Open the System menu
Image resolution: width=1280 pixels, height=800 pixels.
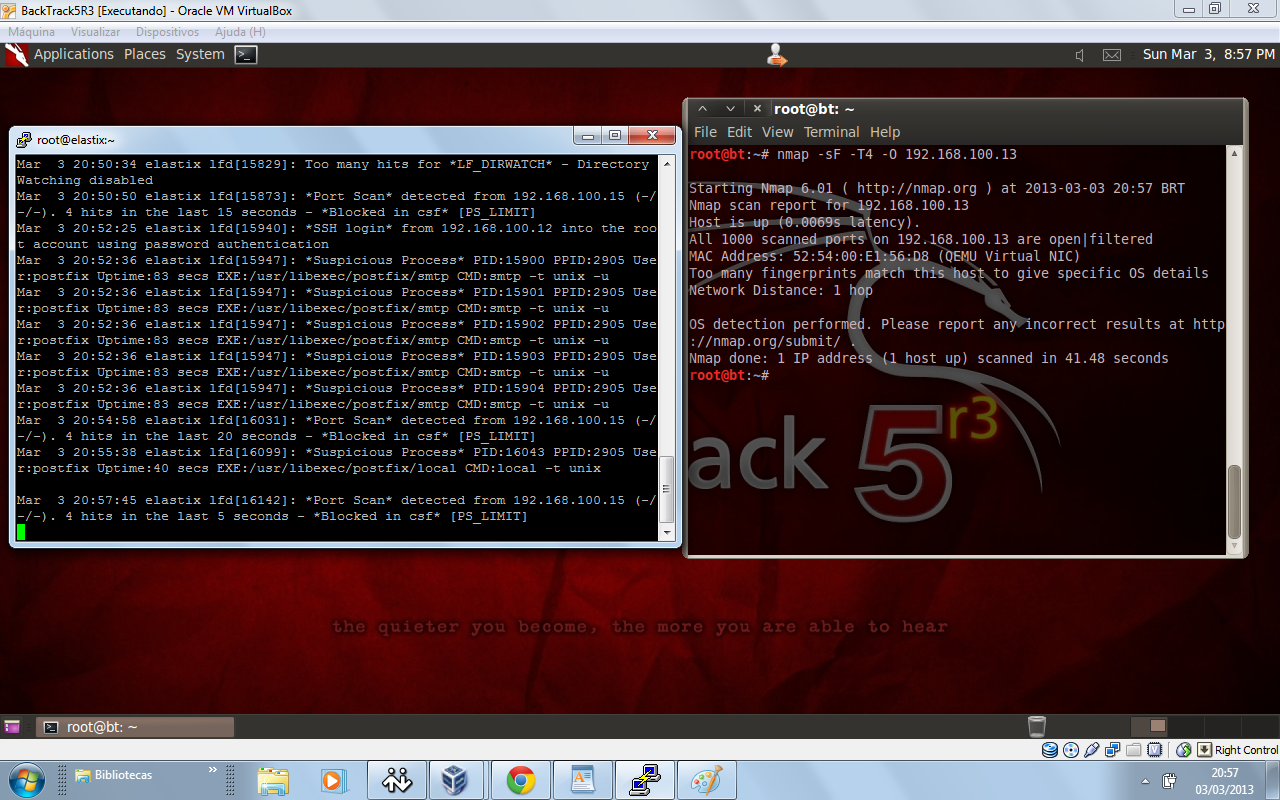click(x=200, y=55)
